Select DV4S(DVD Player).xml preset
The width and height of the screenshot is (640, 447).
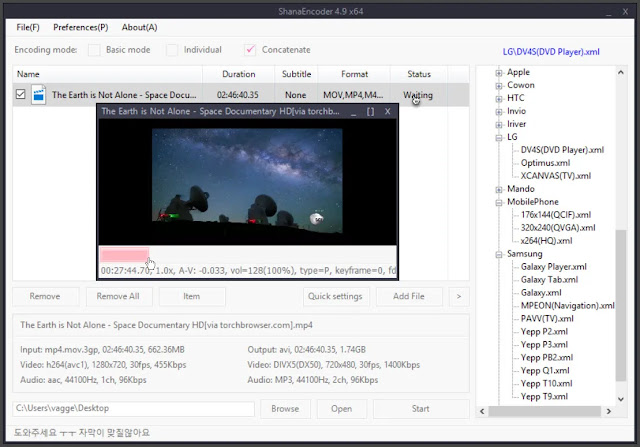click(x=562, y=150)
